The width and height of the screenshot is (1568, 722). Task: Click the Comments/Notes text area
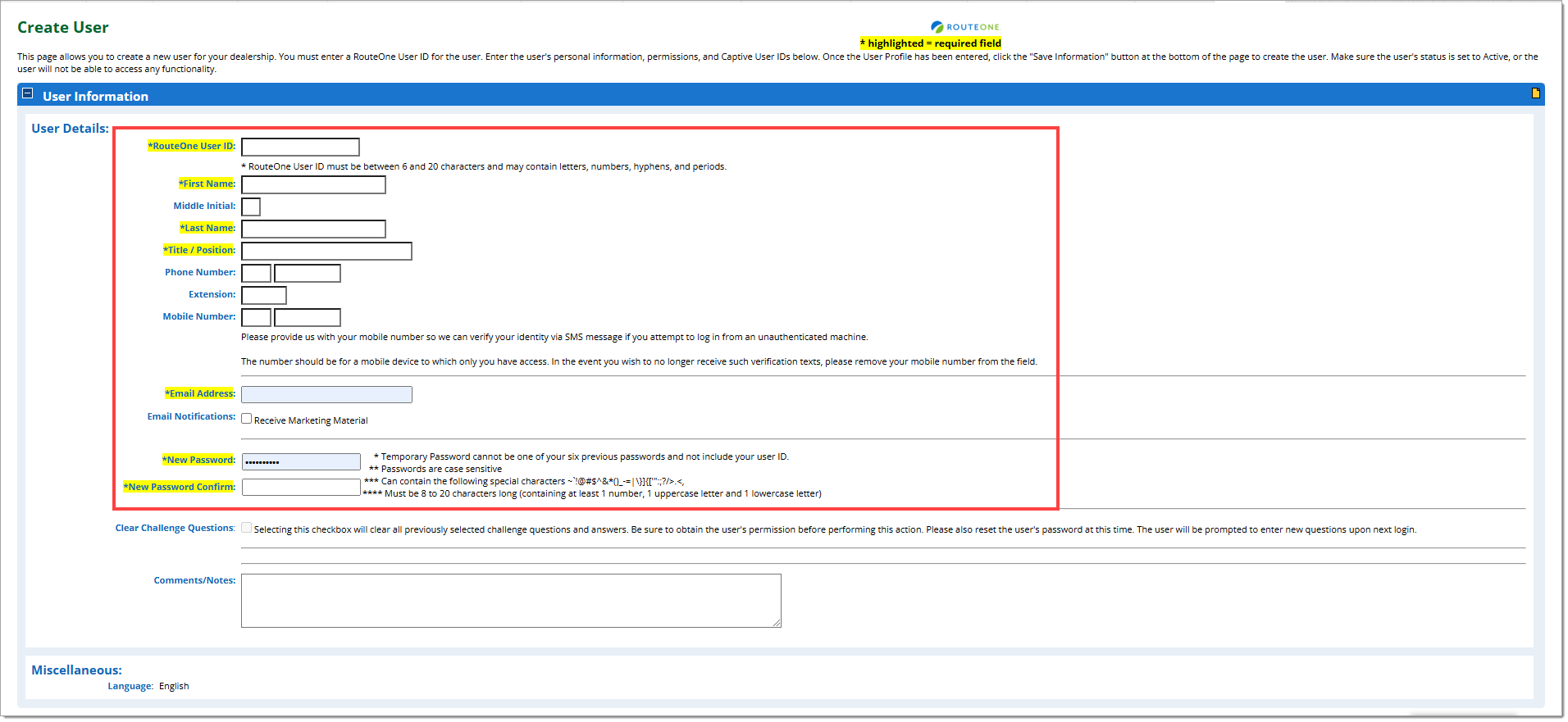pyautogui.click(x=511, y=601)
